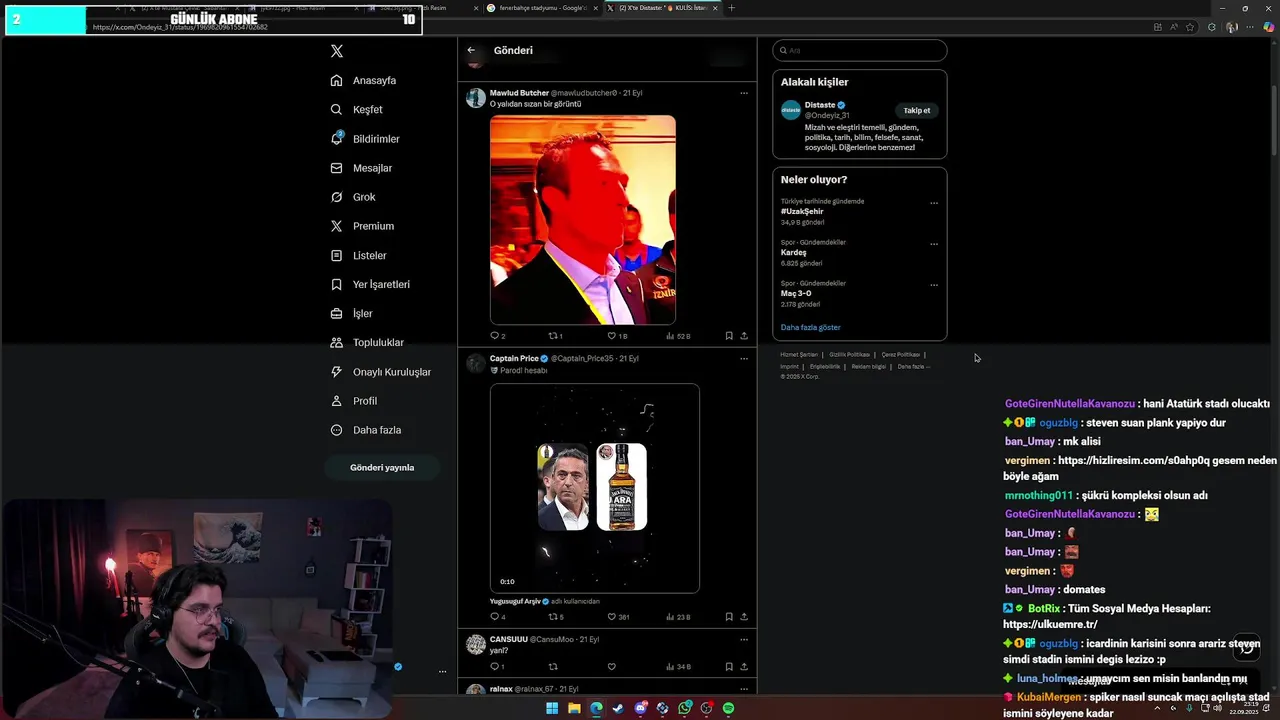Open Yer İşaretleri bookmarks
Image resolution: width=1280 pixels, height=720 pixels.
pos(370,284)
